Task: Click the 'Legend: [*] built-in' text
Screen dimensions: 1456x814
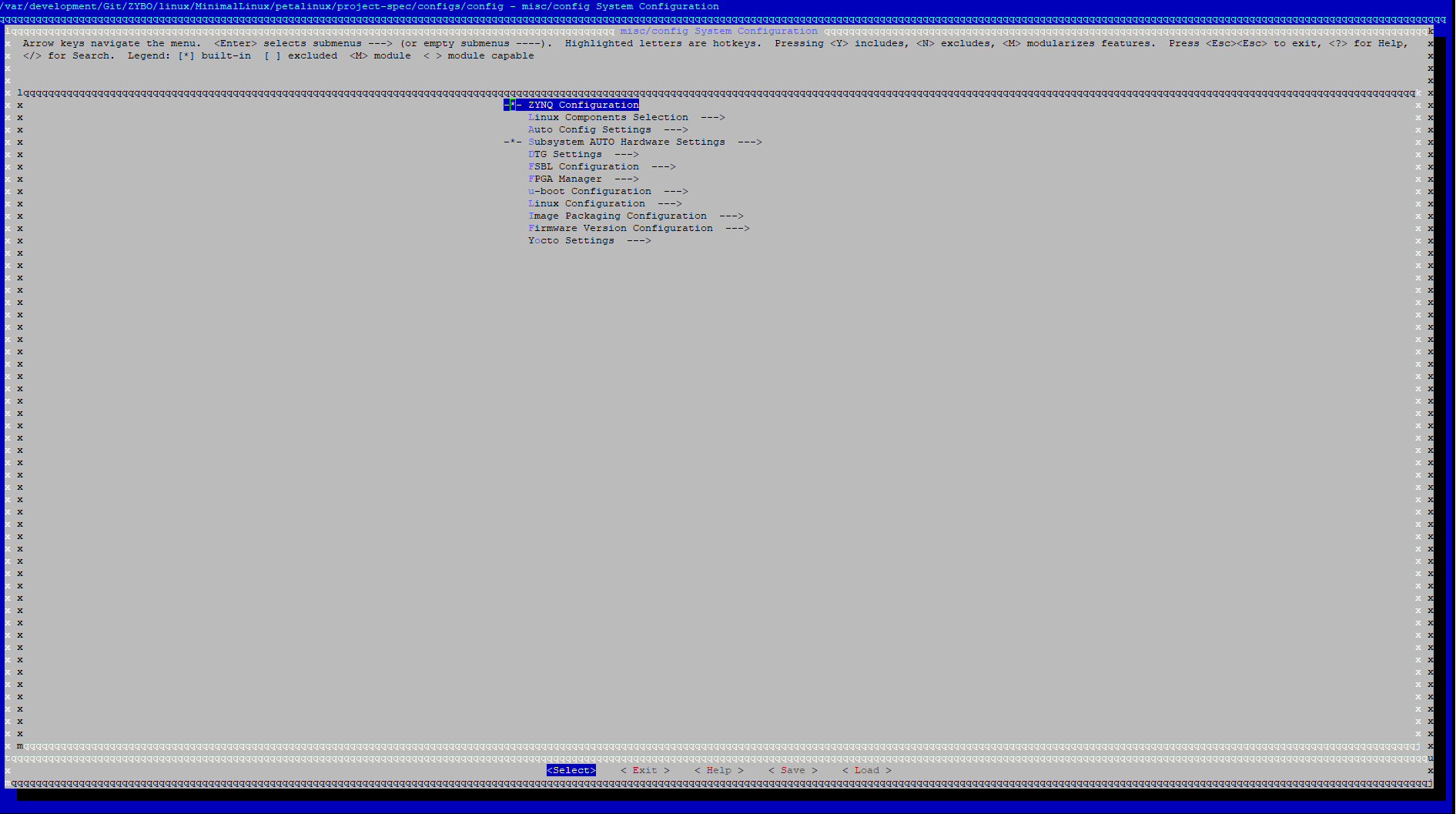Action: pos(189,55)
